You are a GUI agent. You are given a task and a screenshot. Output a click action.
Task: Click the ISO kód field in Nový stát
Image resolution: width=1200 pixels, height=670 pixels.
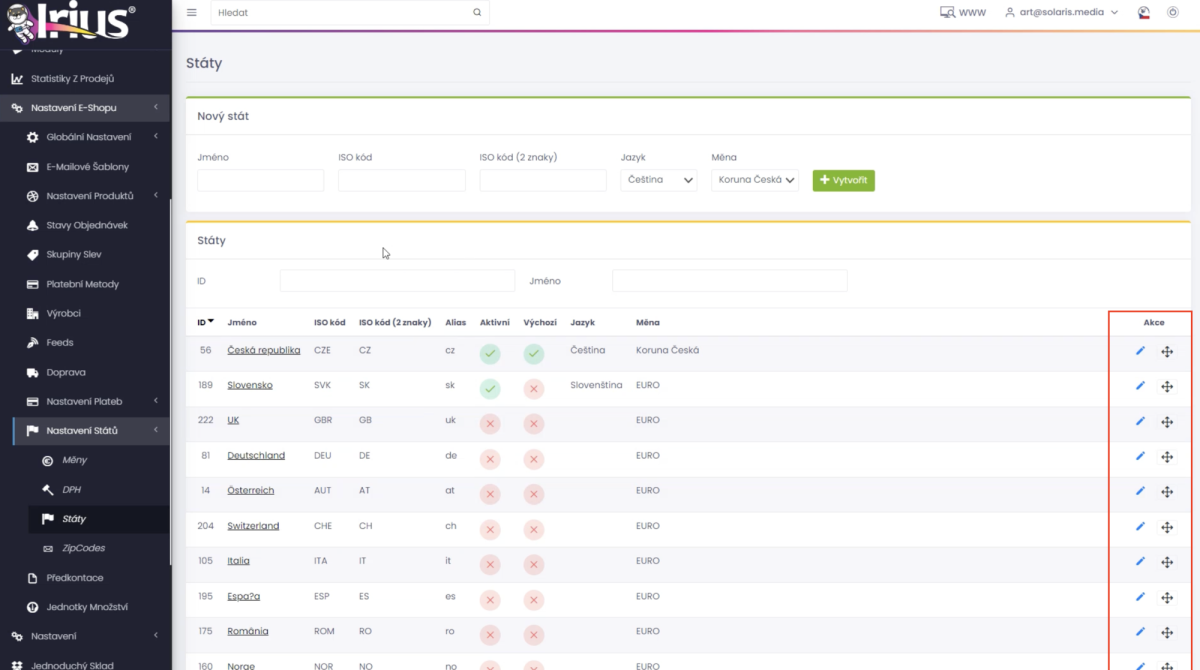tap(401, 180)
